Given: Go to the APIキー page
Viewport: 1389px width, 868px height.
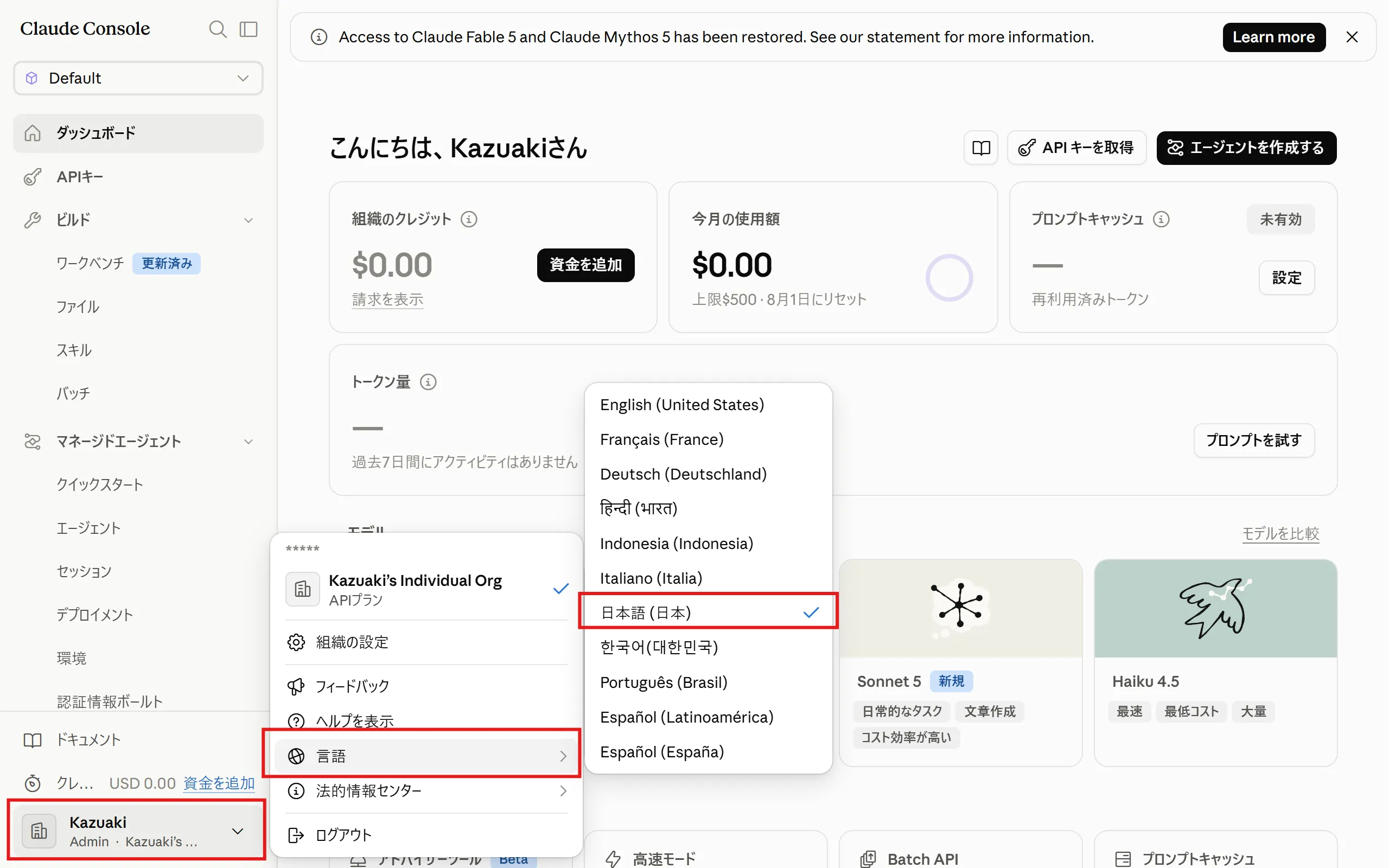Looking at the screenshot, I should [138, 177].
